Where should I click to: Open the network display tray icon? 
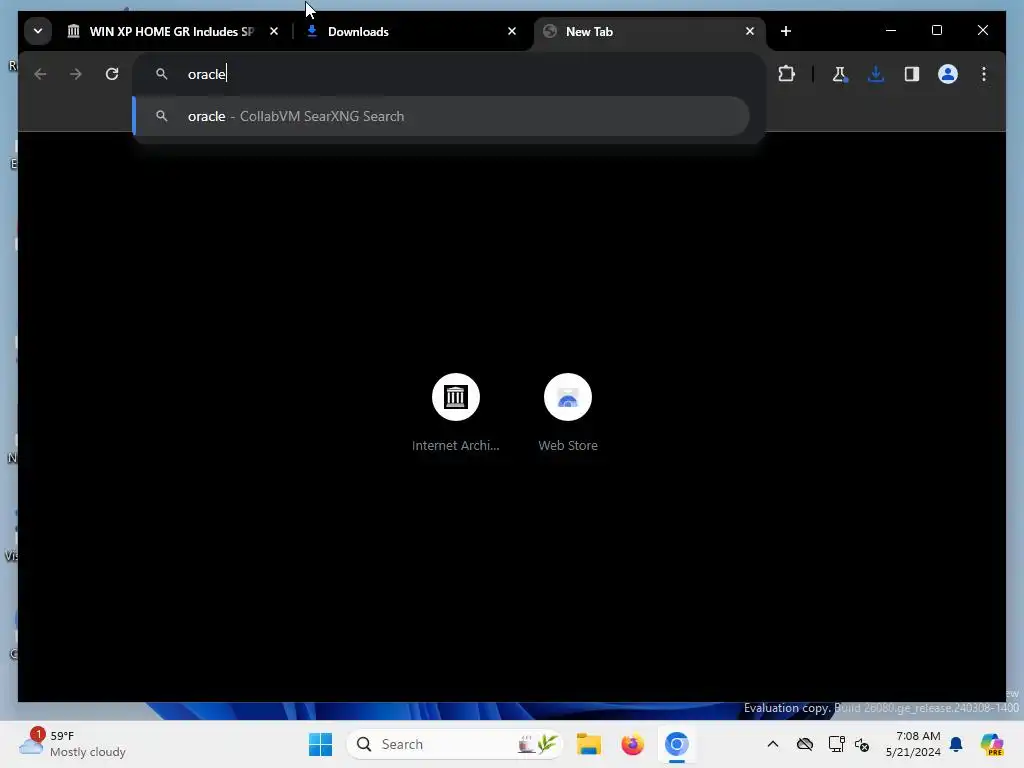pos(836,744)
